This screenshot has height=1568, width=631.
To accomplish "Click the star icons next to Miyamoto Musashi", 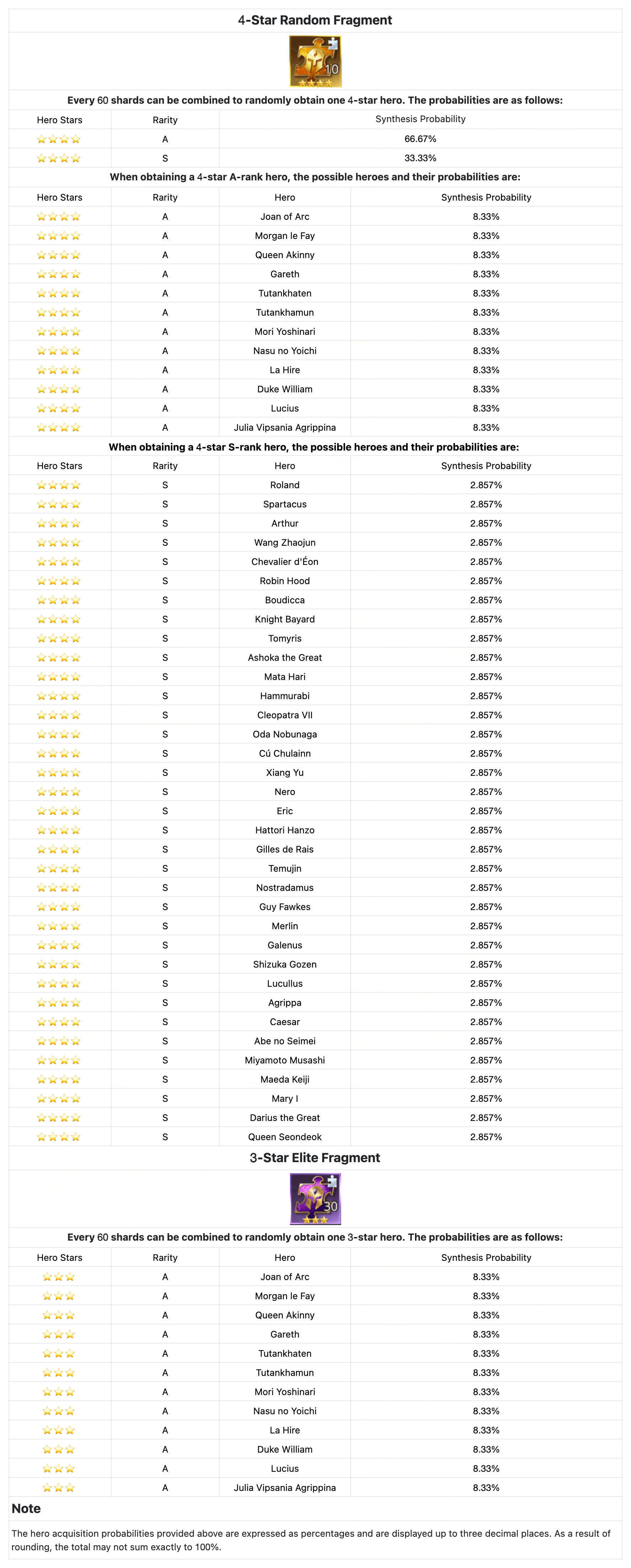I will pyautogui.click(x=59, y=1060).
